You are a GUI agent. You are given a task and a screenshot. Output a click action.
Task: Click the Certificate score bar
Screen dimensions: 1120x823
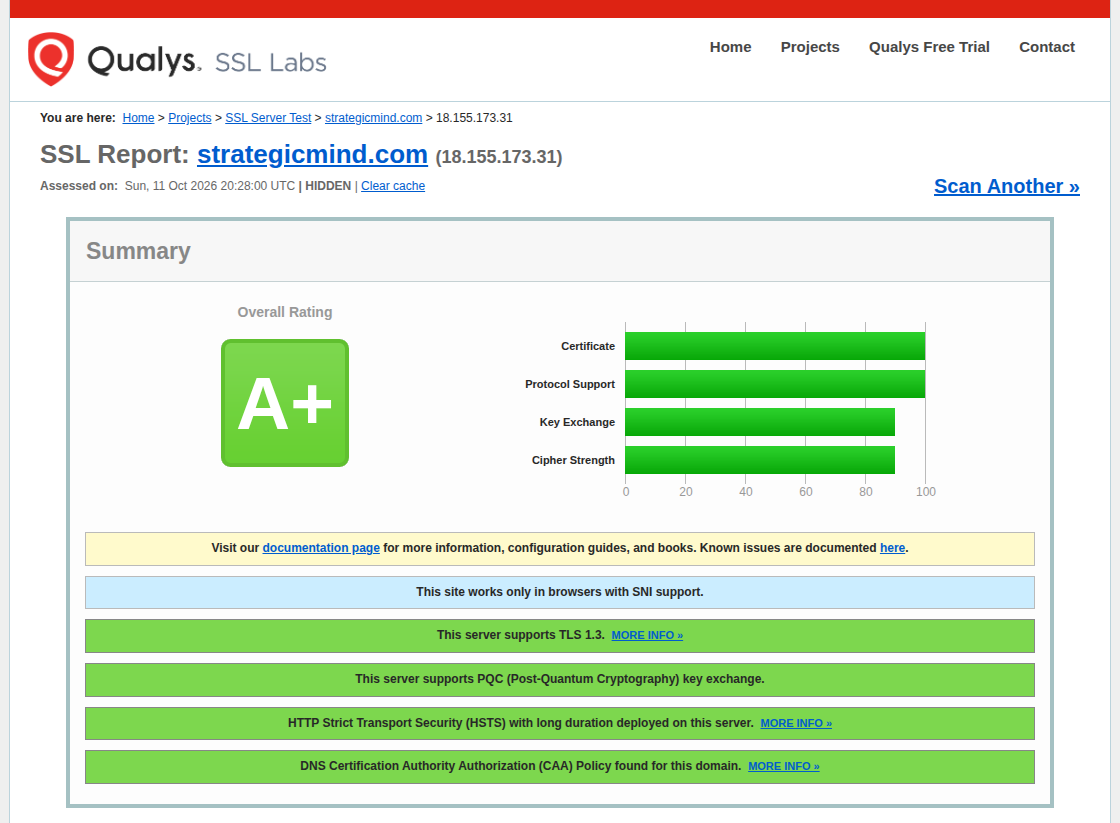point(775,346)
